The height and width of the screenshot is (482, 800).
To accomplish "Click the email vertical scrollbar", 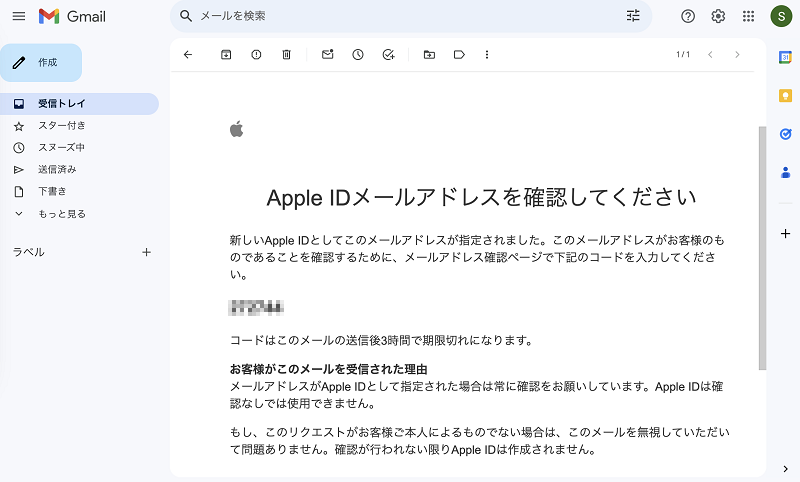I will [762, 248].
